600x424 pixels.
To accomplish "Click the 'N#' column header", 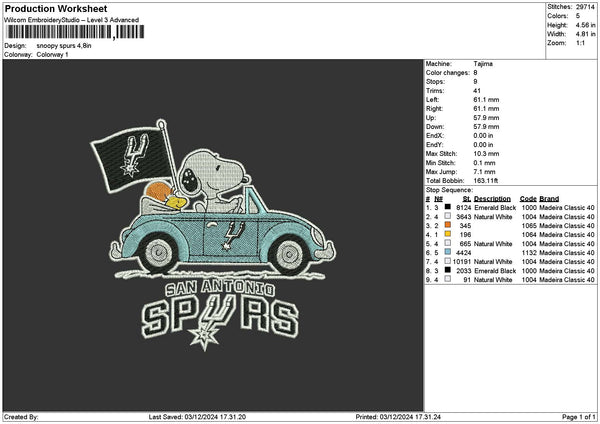I will 438,199.
